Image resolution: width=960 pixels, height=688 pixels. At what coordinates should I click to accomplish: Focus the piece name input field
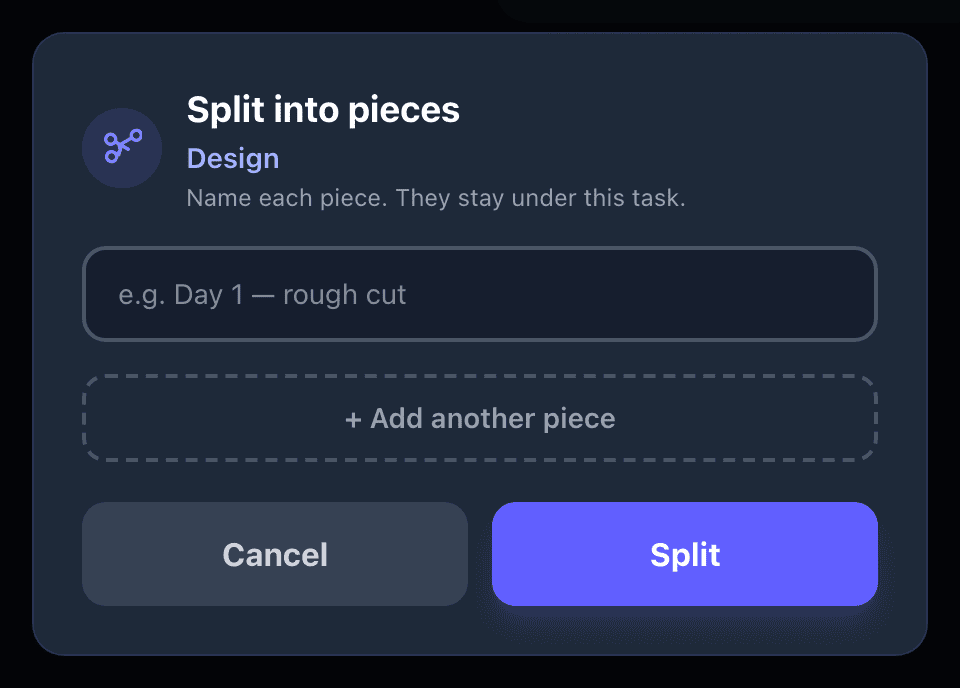[480, 294]
